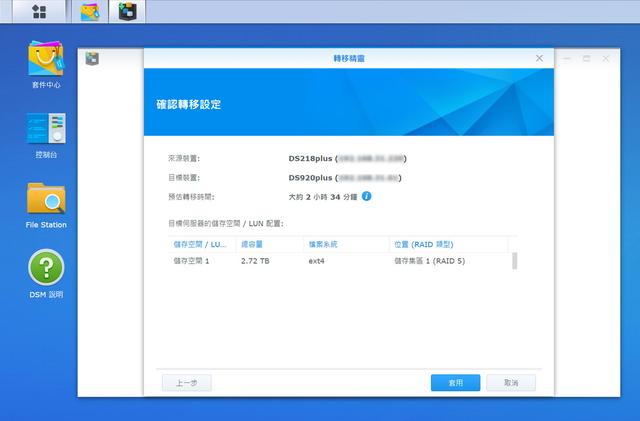
Task: Sort by 儲存空間 / LU... column header
Action: point(202,244)
